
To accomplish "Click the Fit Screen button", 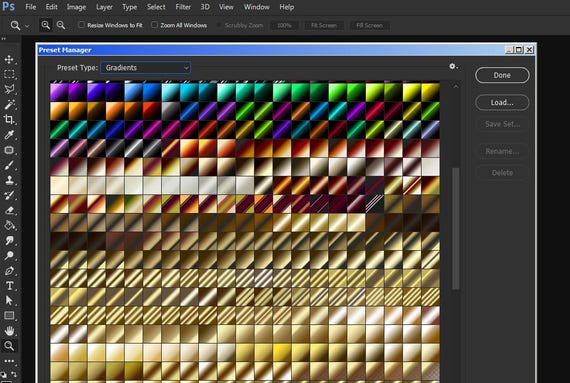I will click(x=324, y=25).
